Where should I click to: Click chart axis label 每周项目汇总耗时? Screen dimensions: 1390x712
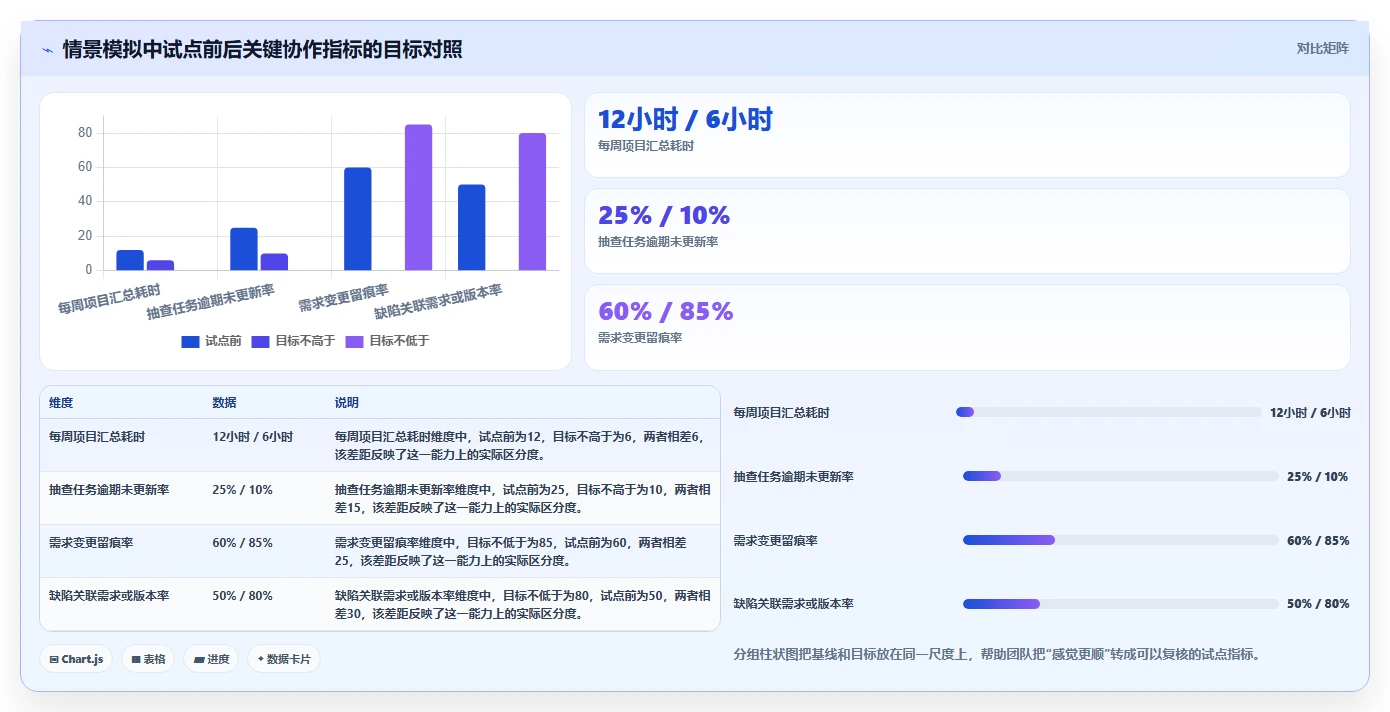(109, 299)
